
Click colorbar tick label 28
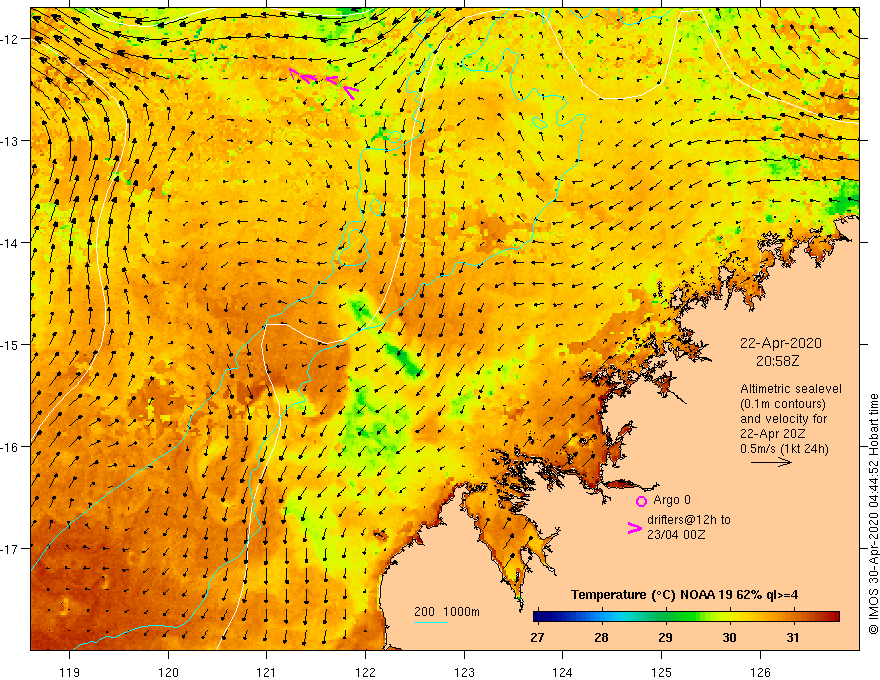(601, 637)
